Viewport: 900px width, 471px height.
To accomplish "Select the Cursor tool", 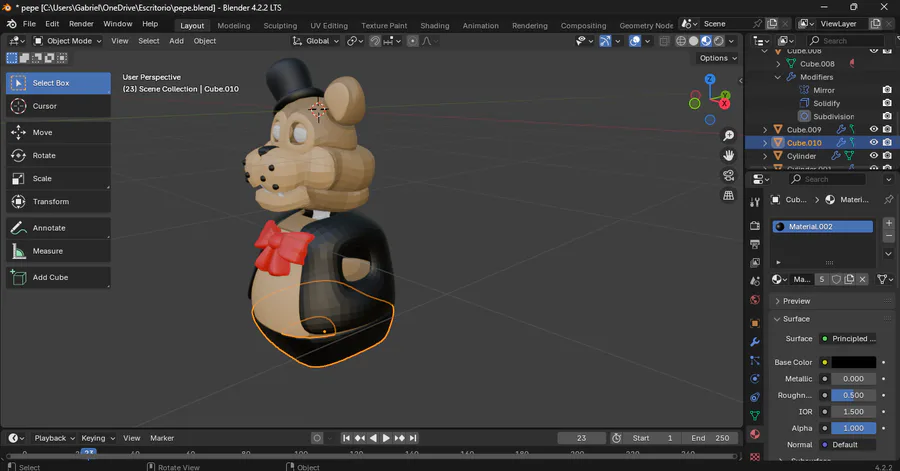I will tap(58, 106).
